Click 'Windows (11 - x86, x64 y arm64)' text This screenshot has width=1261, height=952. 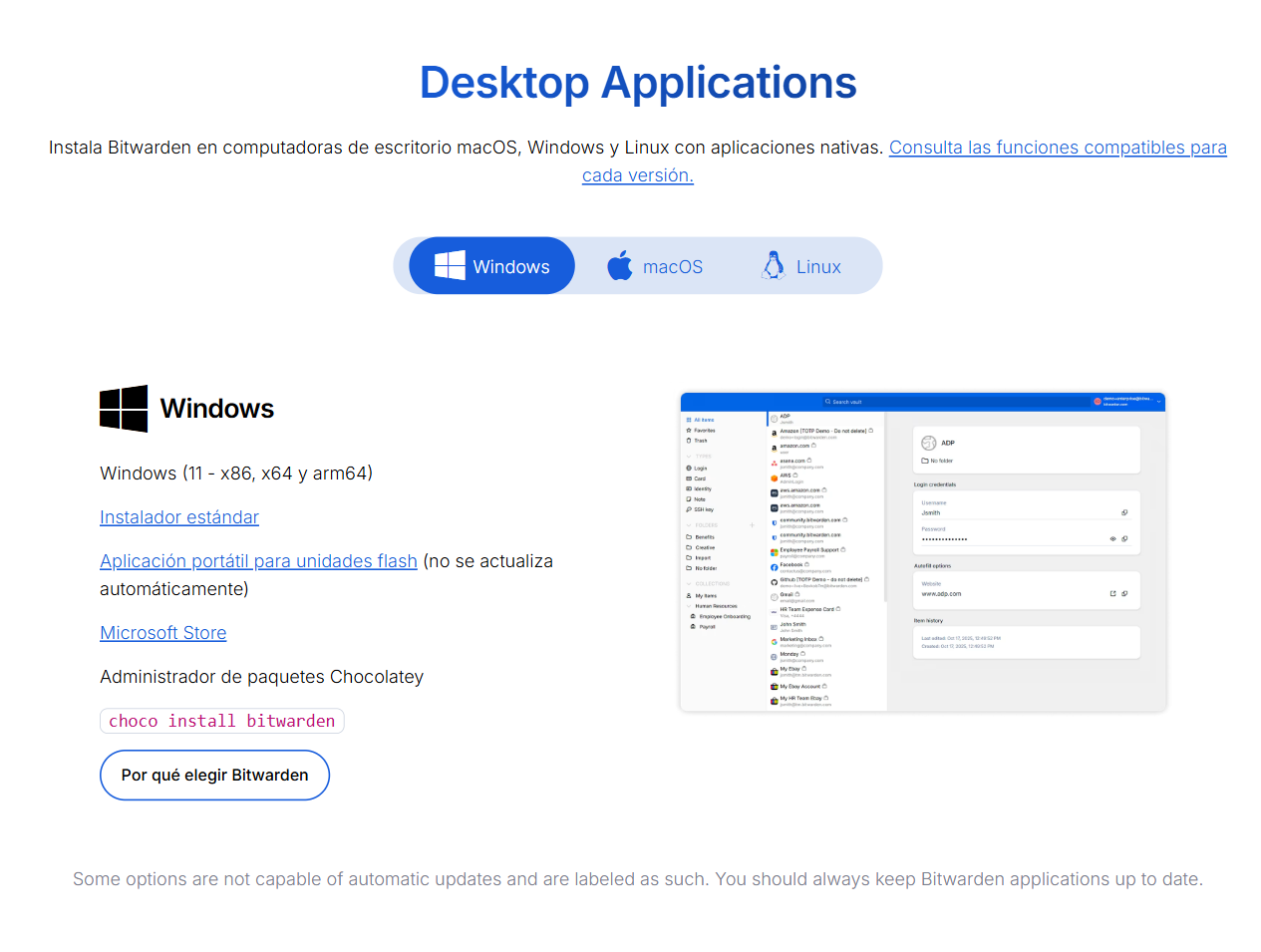(236, 474)
